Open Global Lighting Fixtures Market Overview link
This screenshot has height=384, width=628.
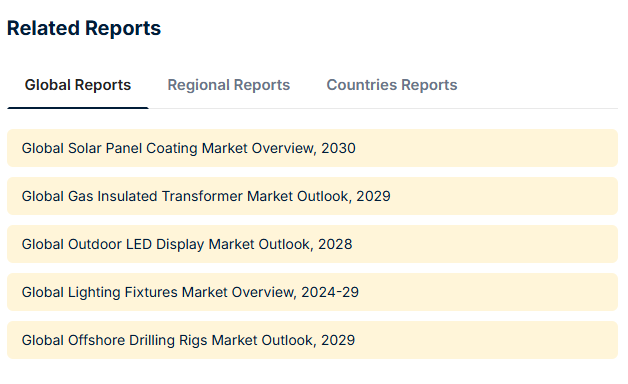(x=190, y=292)
